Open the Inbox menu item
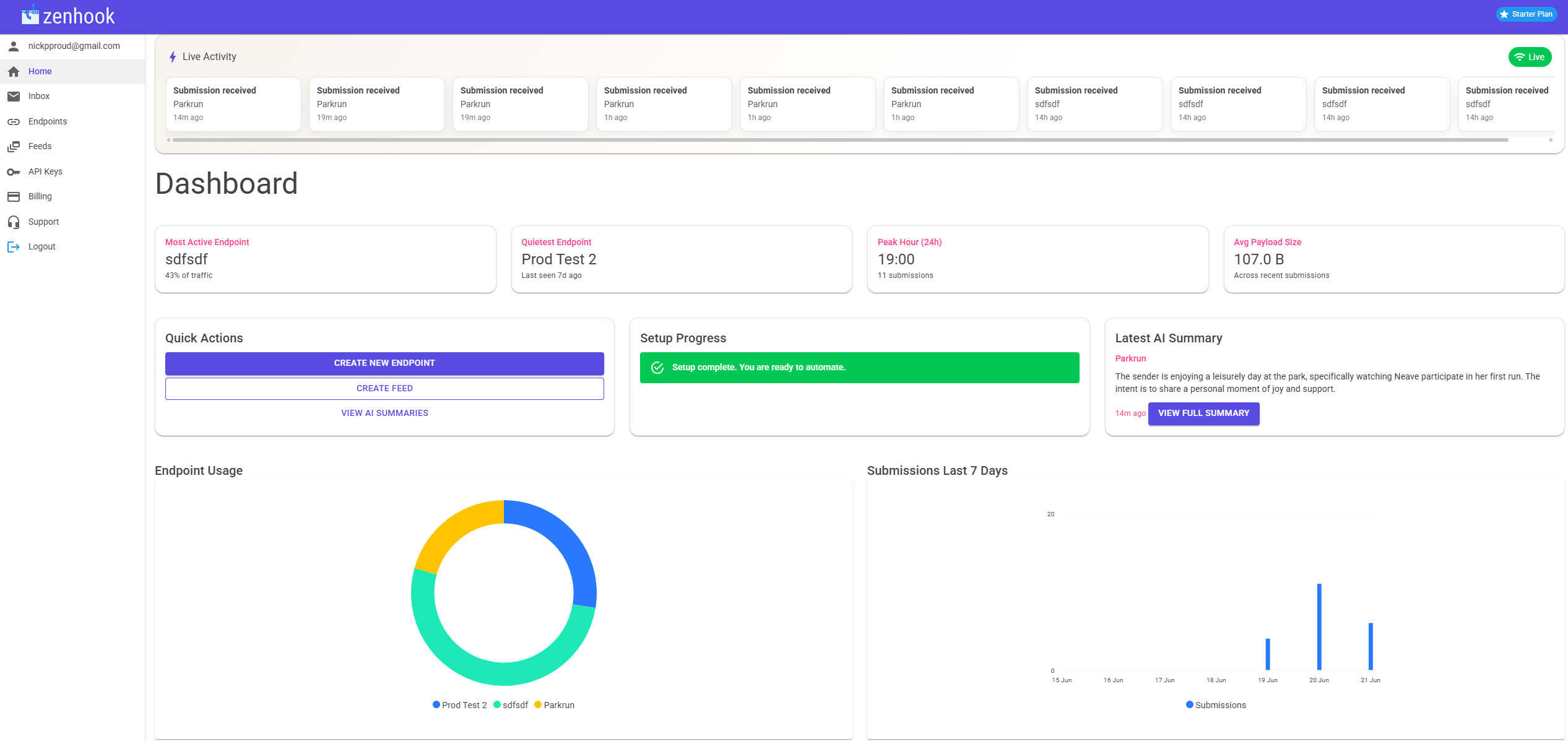The image size is (1568, 741). tap(72, 97)
